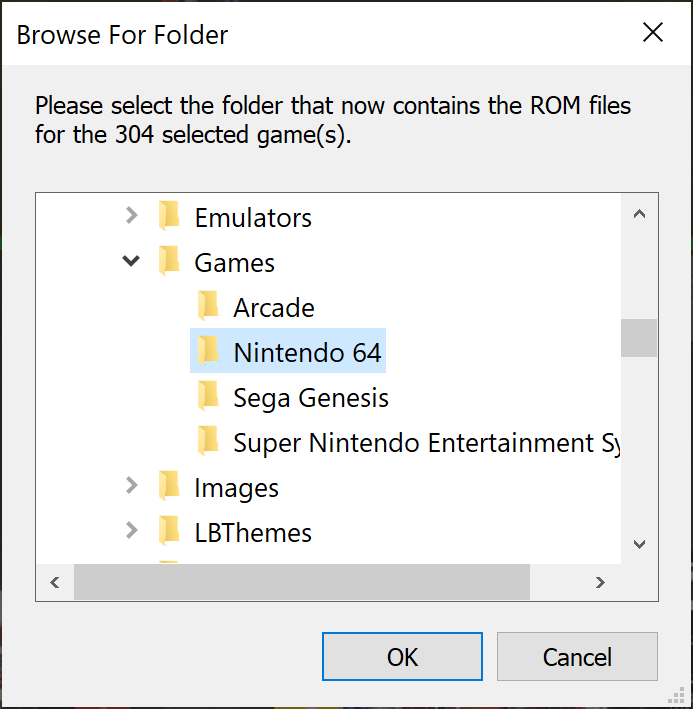Click the Emulators folder icon

[x=170, y=216]
